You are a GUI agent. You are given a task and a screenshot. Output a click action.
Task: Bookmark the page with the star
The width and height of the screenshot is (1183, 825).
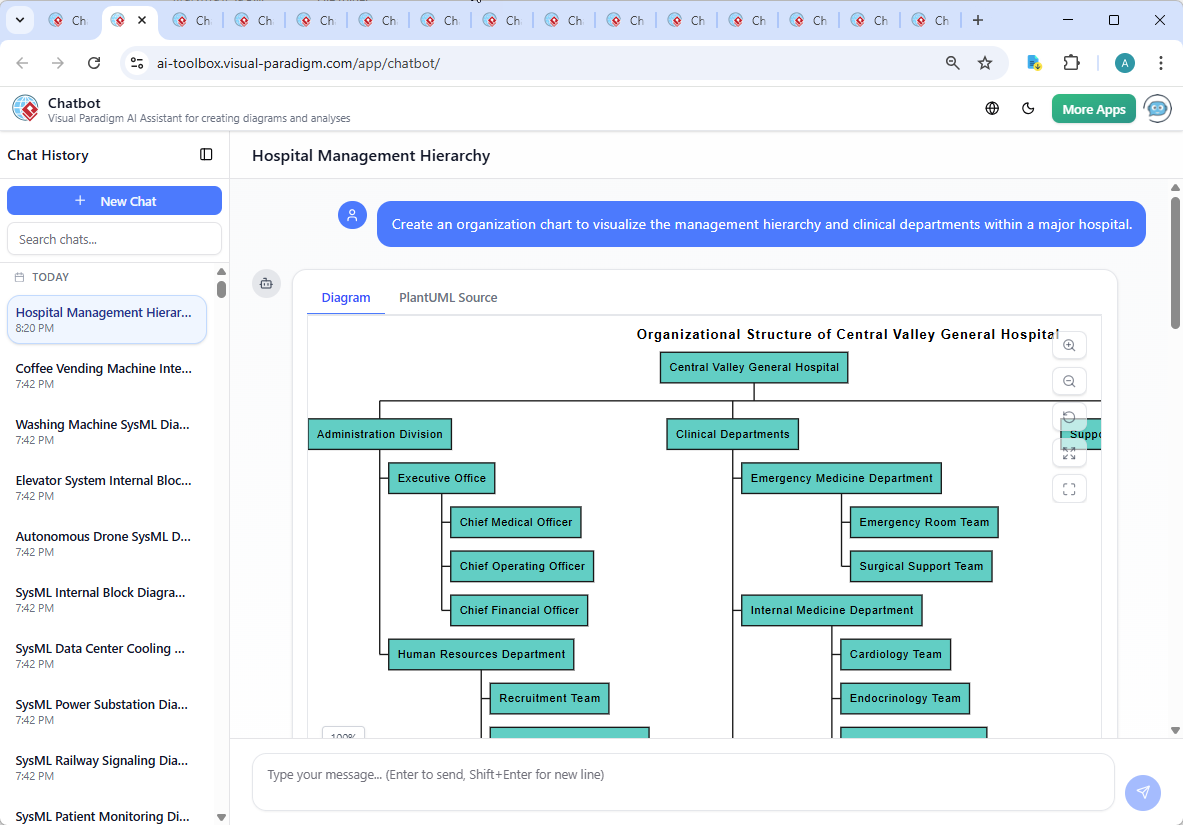tap(985, 62)
